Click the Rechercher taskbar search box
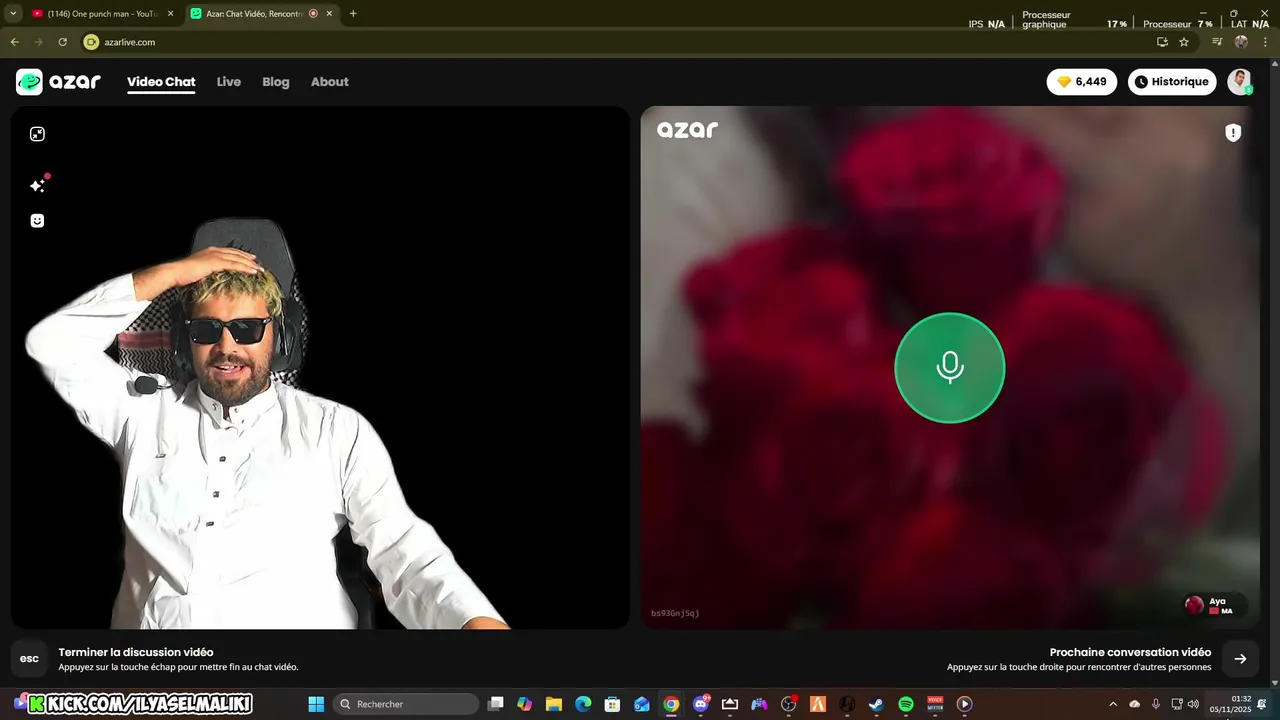The height and width of the screenshot is (720, 1280). point(406,704)
